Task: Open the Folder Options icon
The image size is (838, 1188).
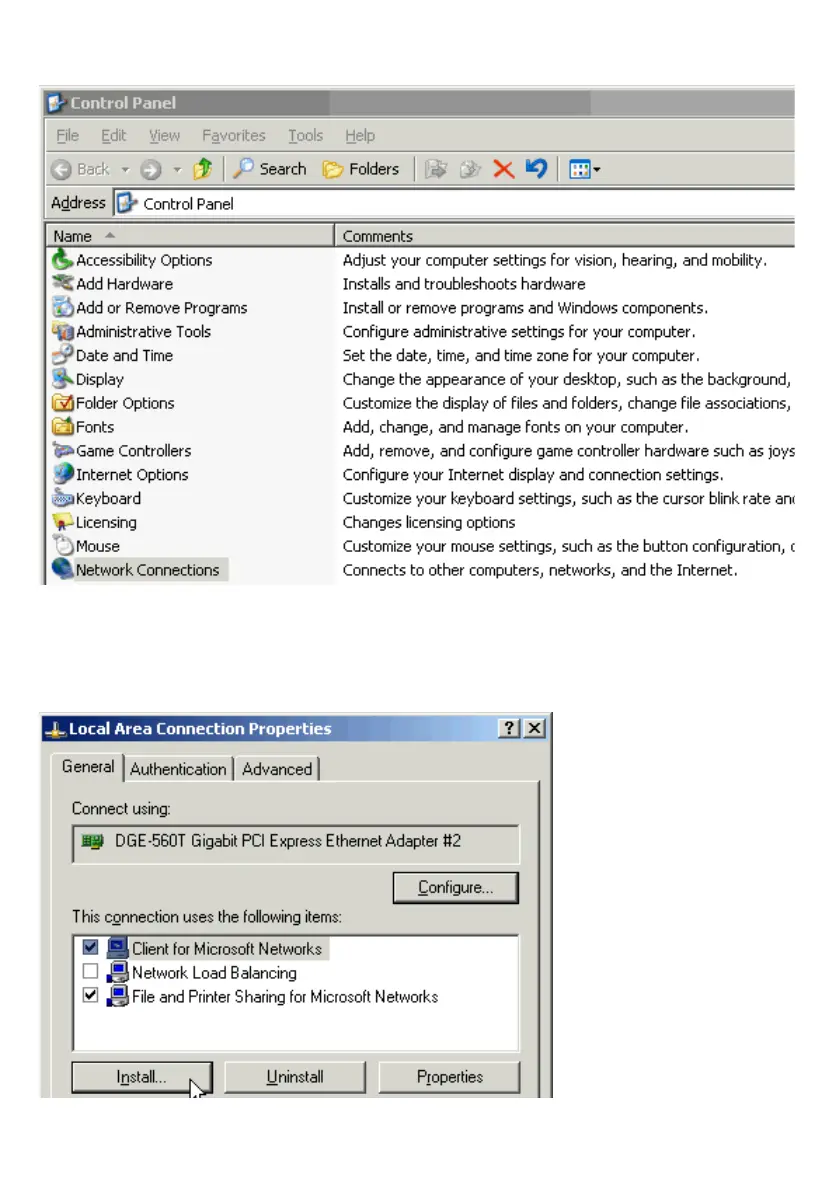Action: click(x=62, y=402)
